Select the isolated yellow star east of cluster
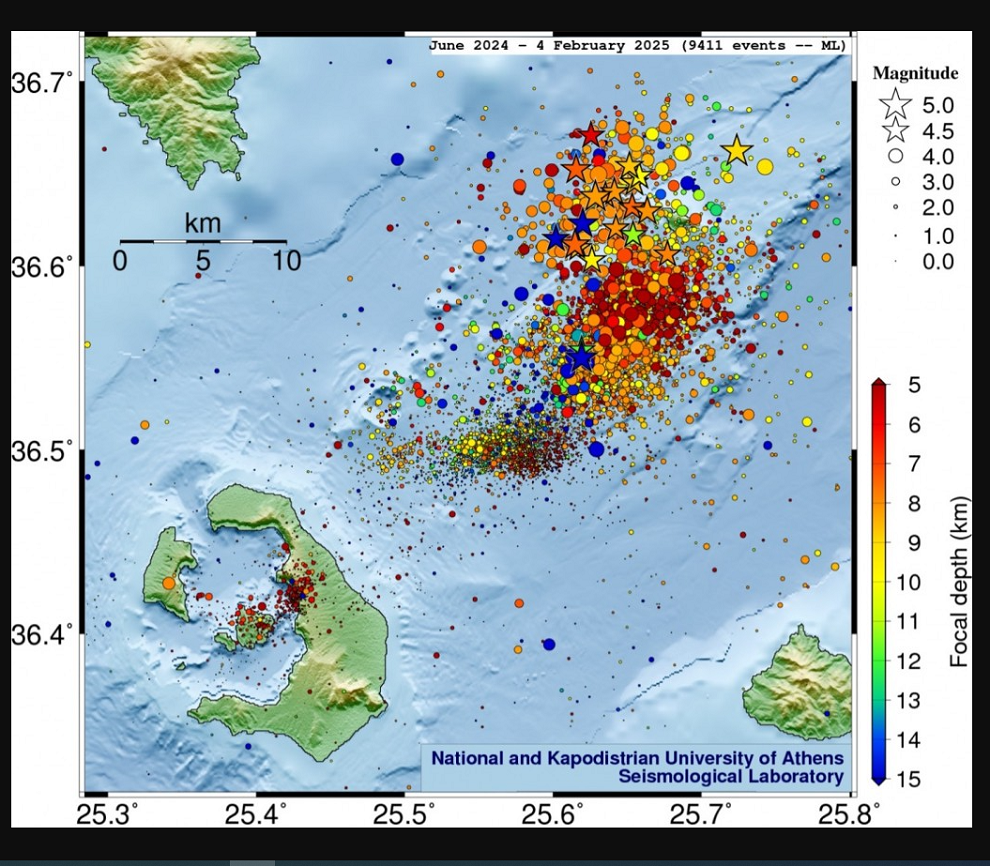This screenshot has width=990, height=866. click(x=737, y=151)
